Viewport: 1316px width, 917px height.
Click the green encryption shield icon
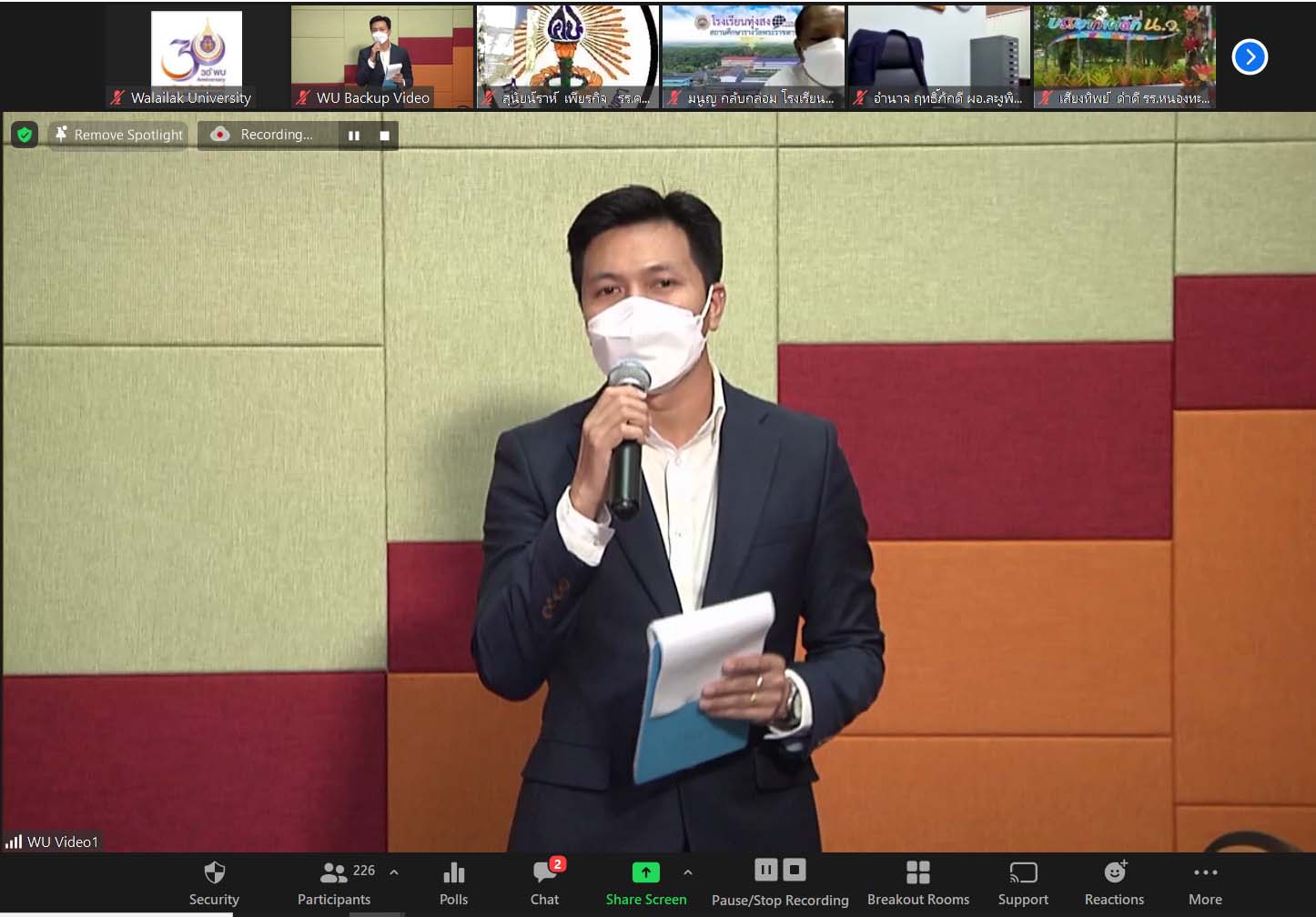click(x=25, y=135)
